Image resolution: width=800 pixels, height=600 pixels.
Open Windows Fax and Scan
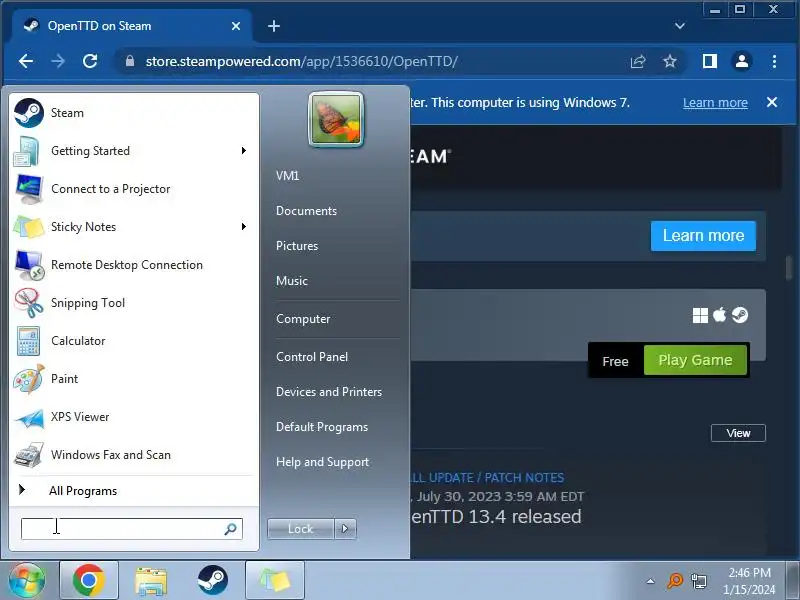pos(133,455)
